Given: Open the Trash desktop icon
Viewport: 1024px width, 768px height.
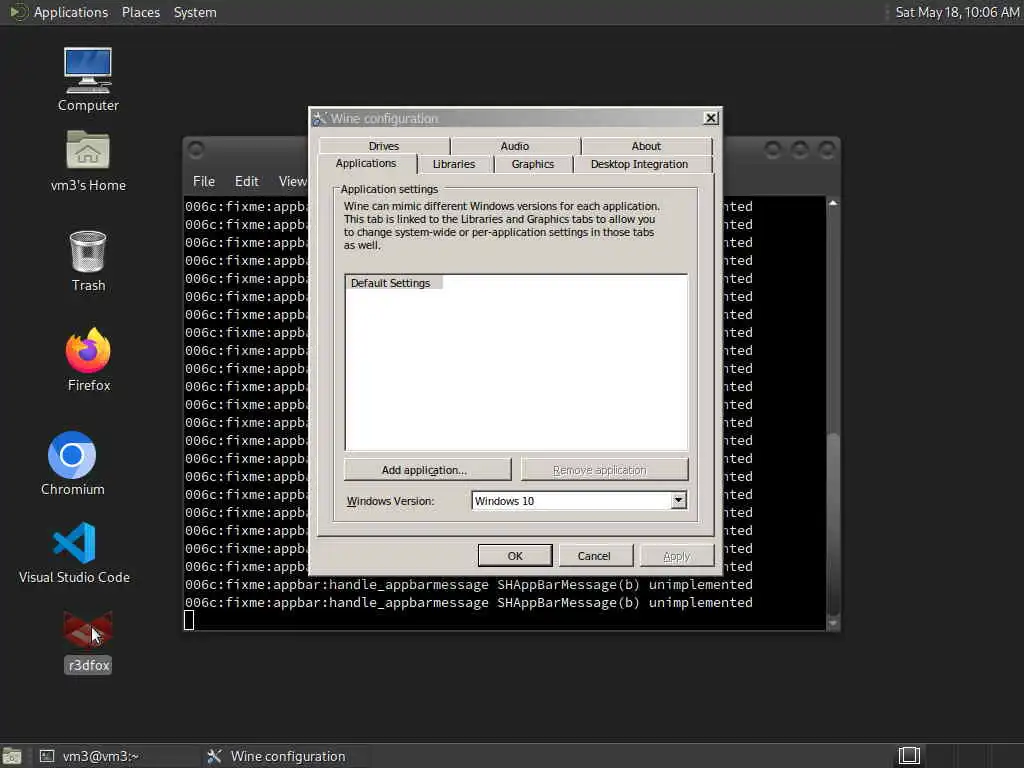Looking at the screenshot, I should coord(88,251).
